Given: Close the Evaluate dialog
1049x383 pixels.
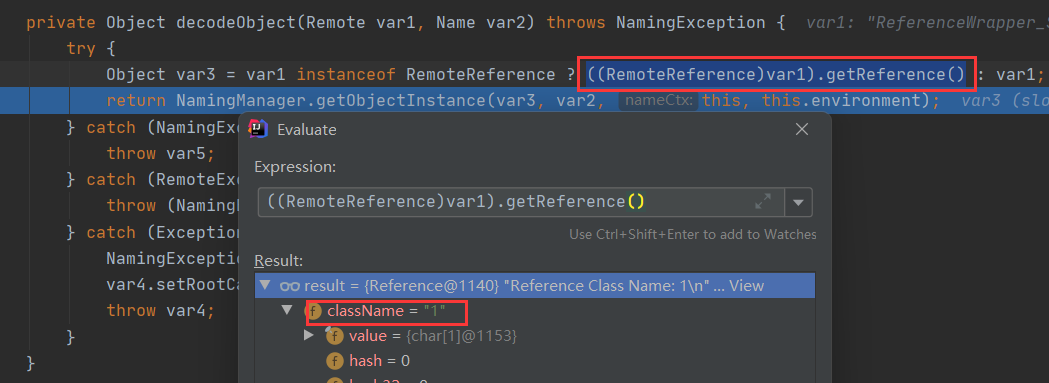Looking at the screenshot, I should click(802, 130).
